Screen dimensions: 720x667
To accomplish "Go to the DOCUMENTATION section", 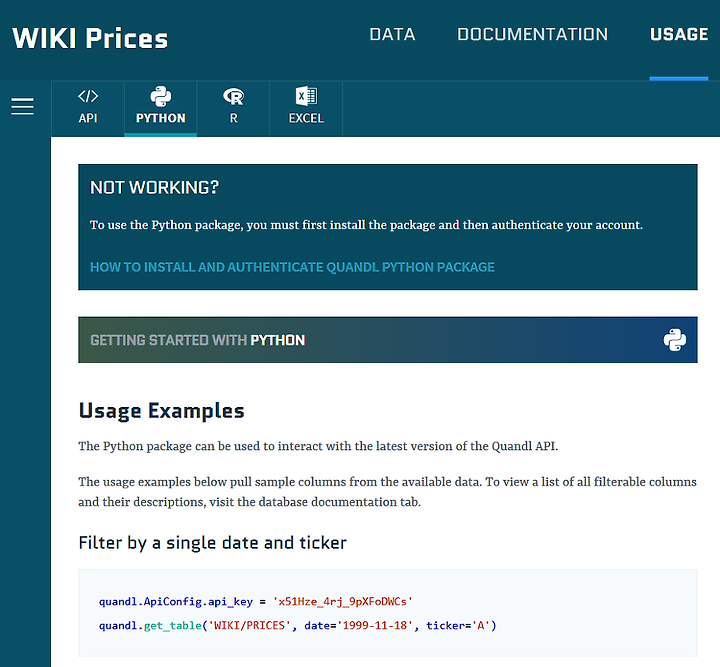I will (533, 34).
